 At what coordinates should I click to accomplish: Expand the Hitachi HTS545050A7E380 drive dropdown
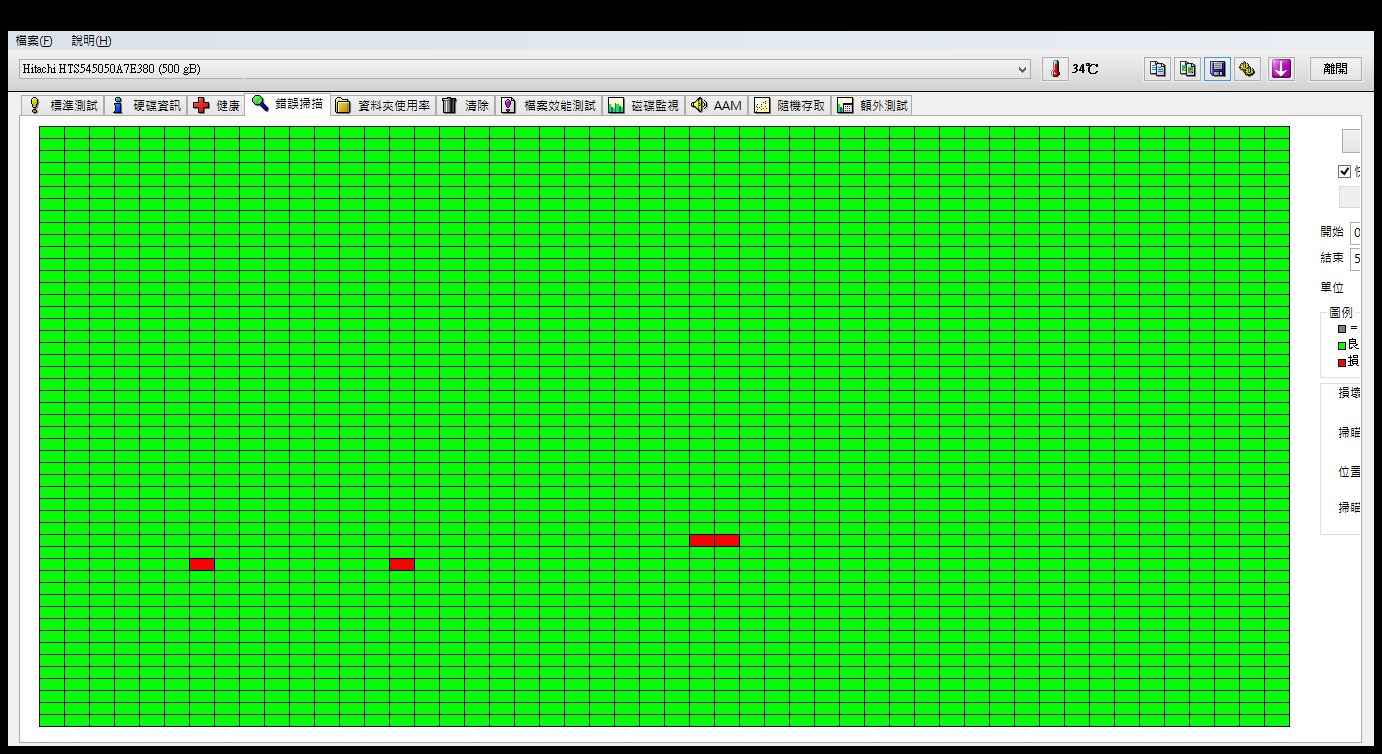[x=1022, y=69]
